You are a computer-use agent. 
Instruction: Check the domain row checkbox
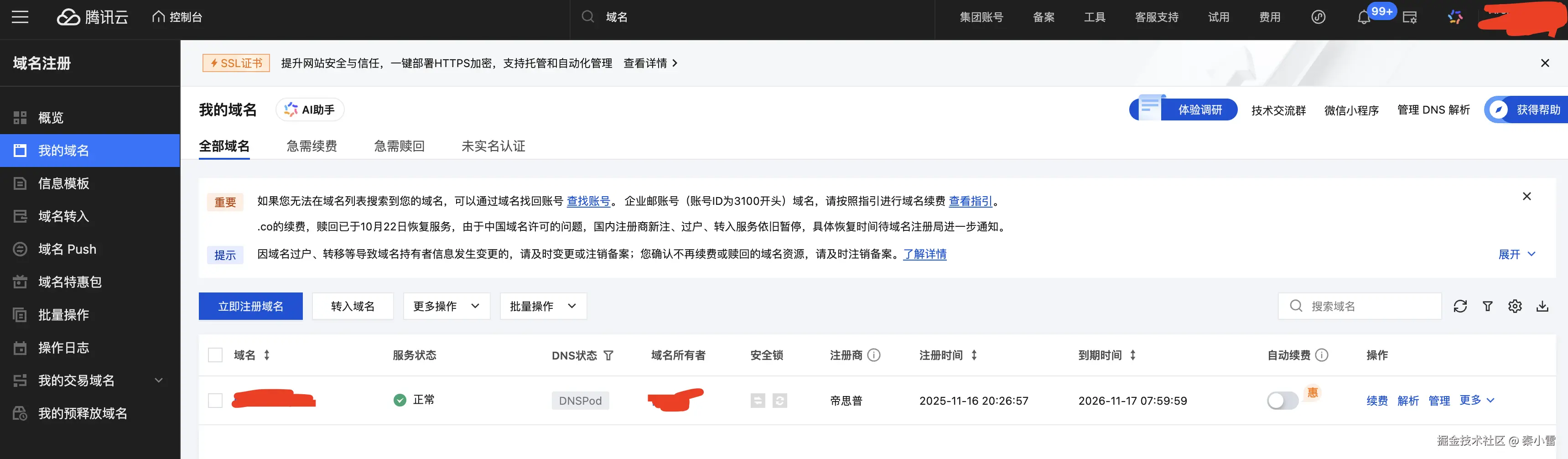tap(215, 401)
